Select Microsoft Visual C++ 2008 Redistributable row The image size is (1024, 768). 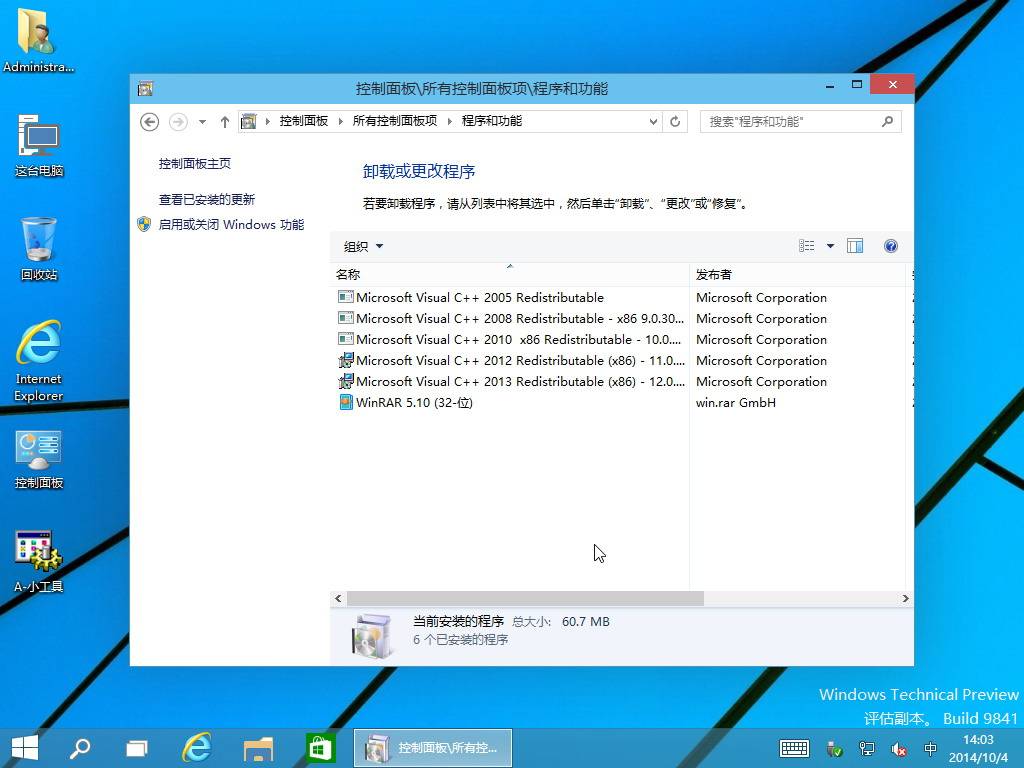click(511, 319)
